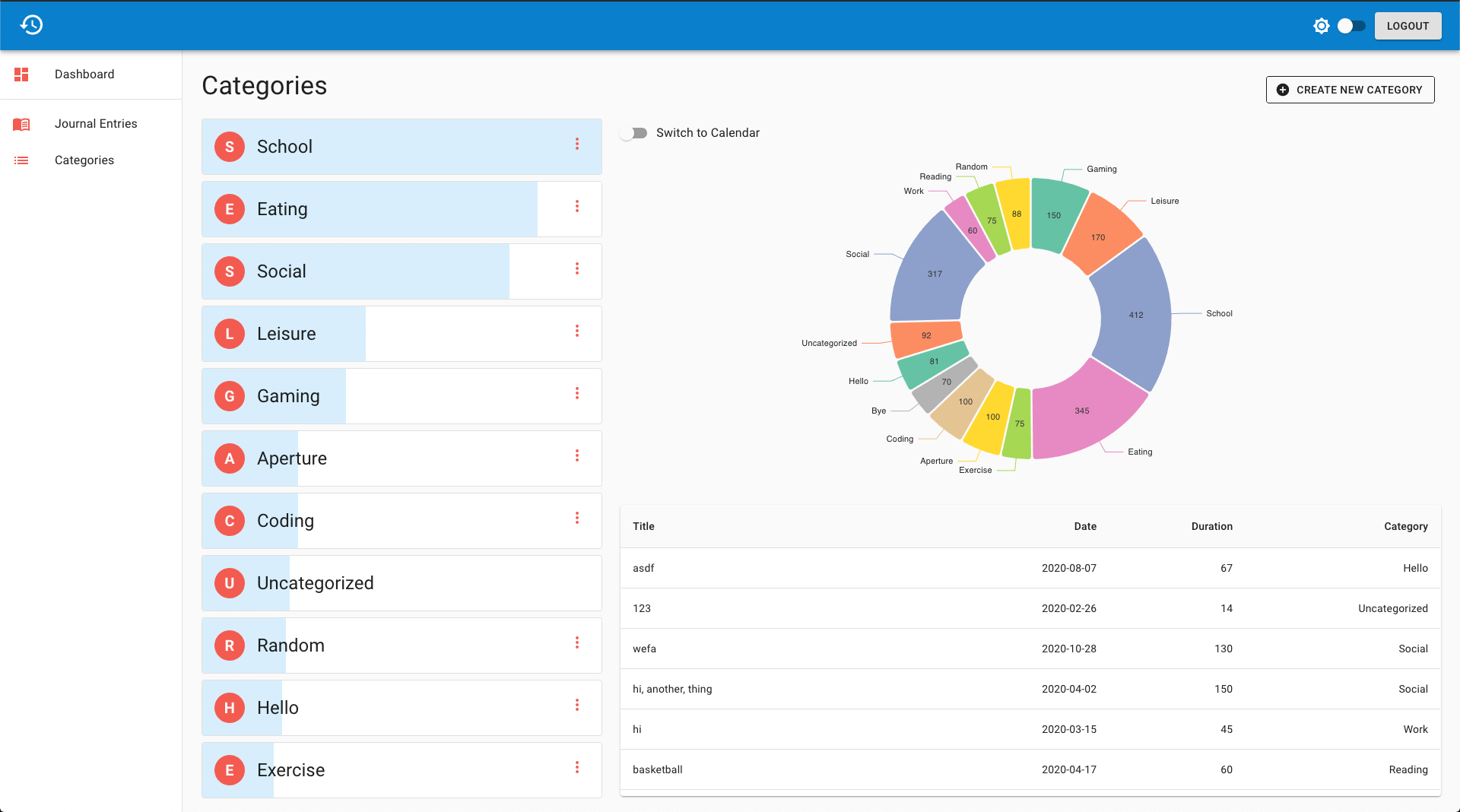1460x812 pixels.
Task: Click the Categories list icon
Action: click(21, 160)
